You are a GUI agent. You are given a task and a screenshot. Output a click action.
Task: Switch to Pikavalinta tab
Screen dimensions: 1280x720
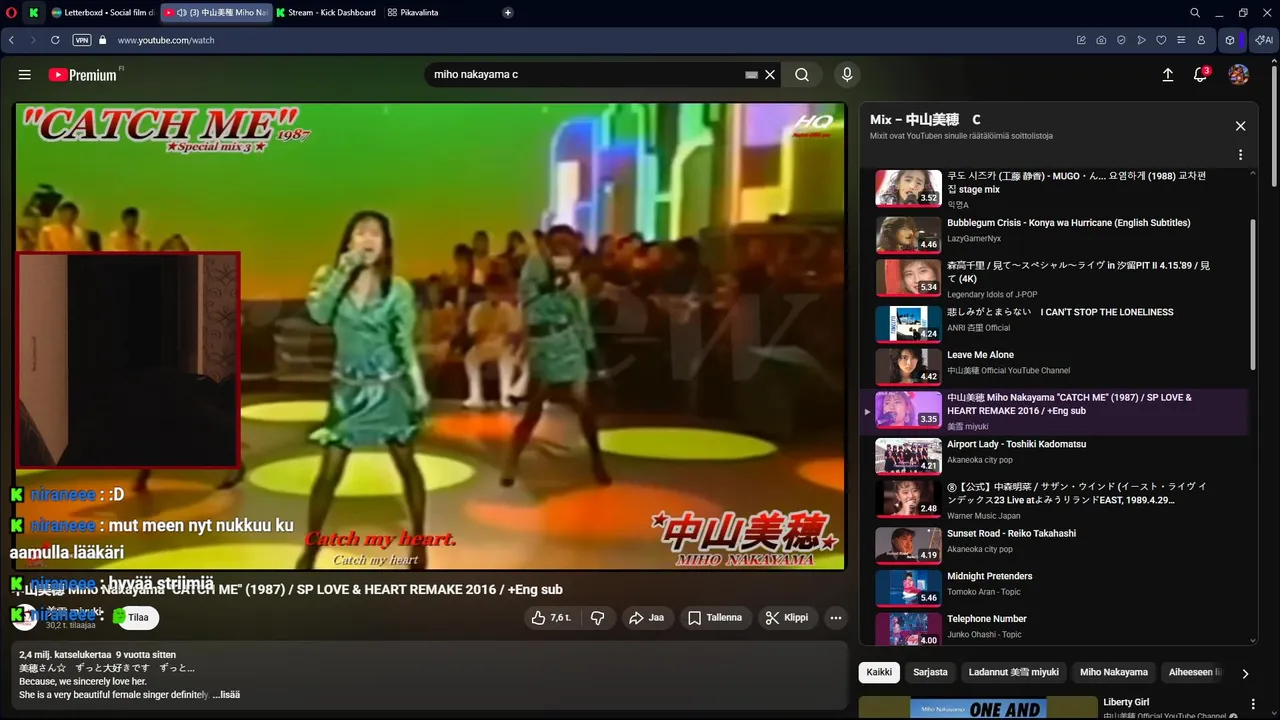coord(412,12)
